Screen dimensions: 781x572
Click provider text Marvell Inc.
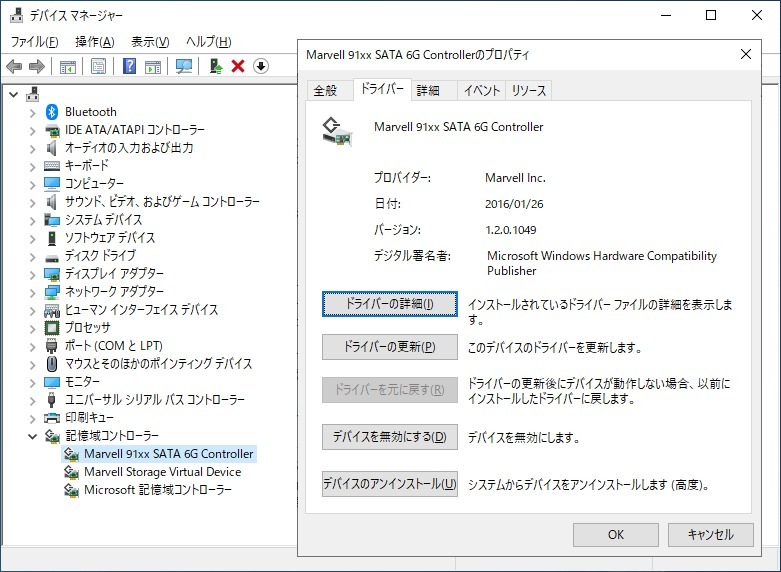pyautogui.click(x=515, y=178)
